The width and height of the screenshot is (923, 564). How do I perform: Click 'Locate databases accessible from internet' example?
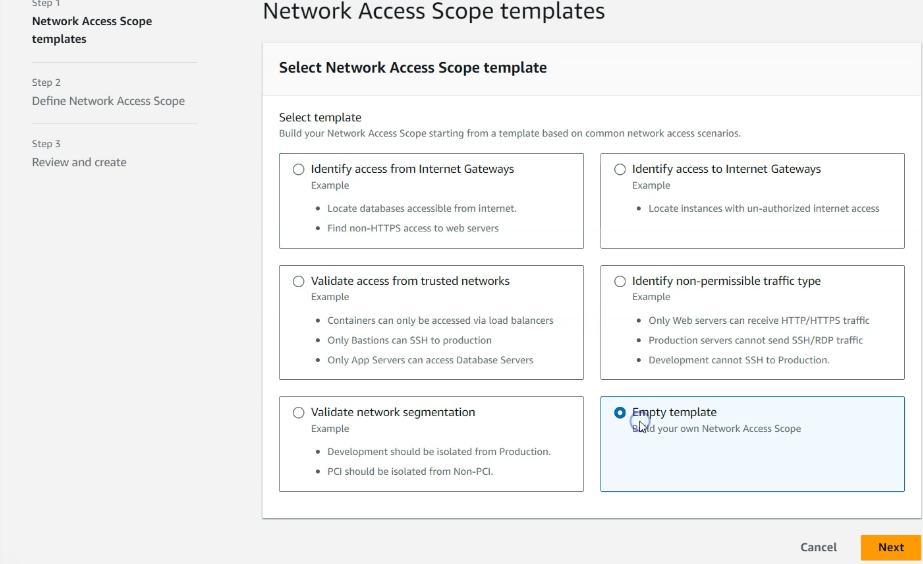click(421, 208)
